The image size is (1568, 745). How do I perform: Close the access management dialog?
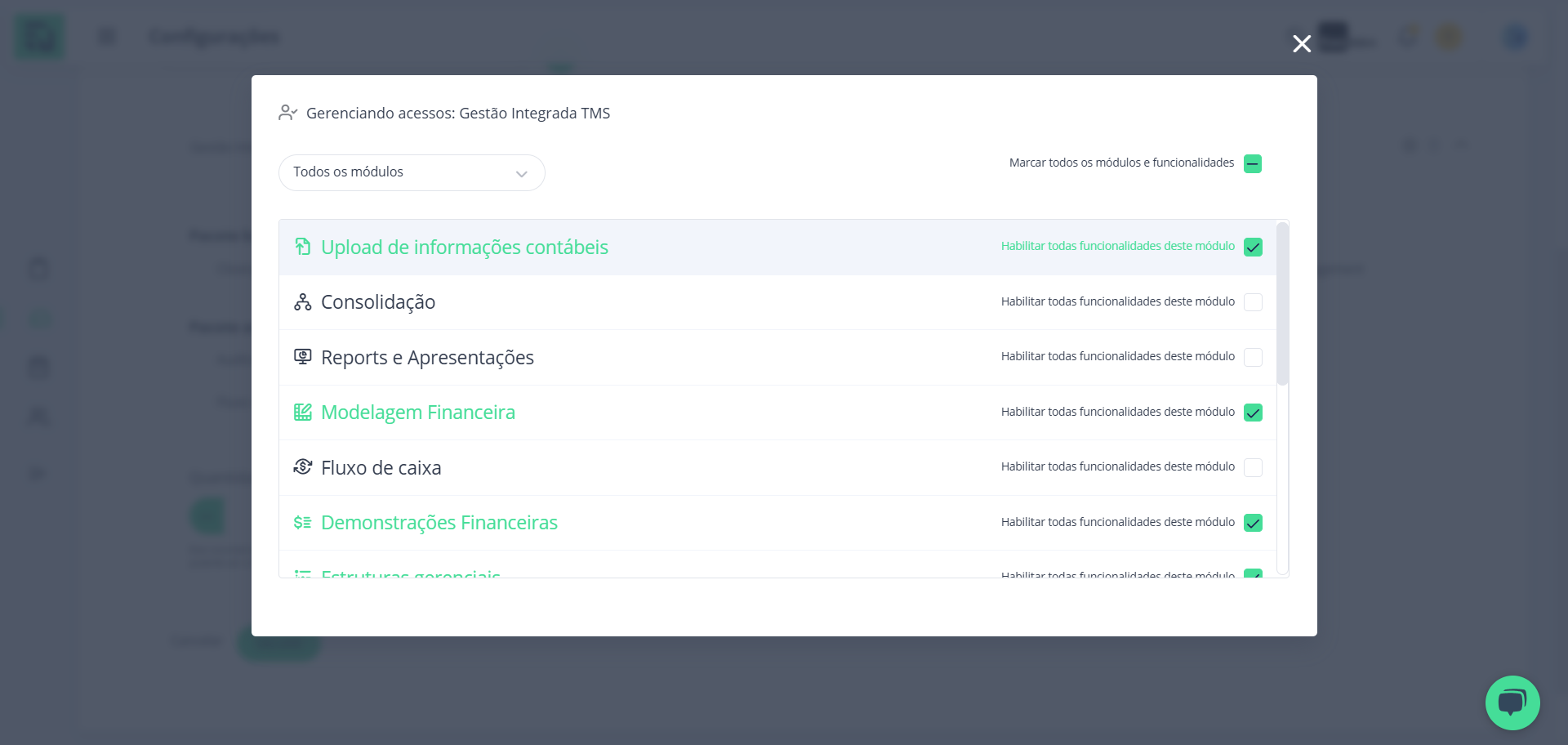pos(1302,43)
